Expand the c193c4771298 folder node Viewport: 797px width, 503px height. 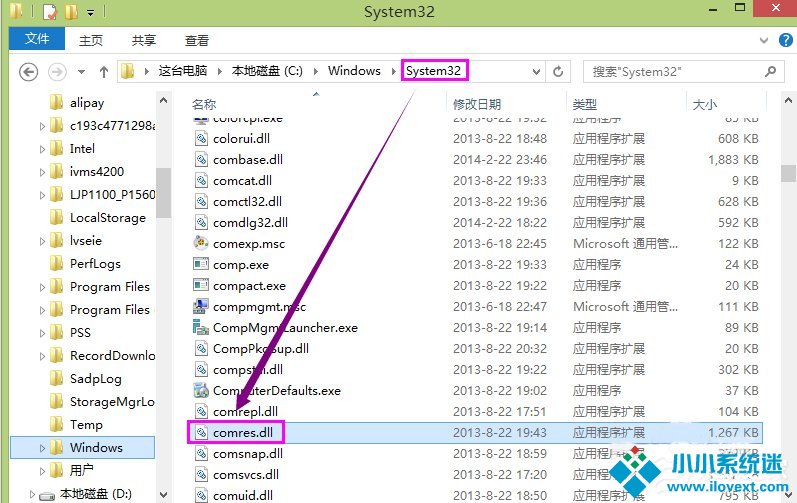[43, 125]
